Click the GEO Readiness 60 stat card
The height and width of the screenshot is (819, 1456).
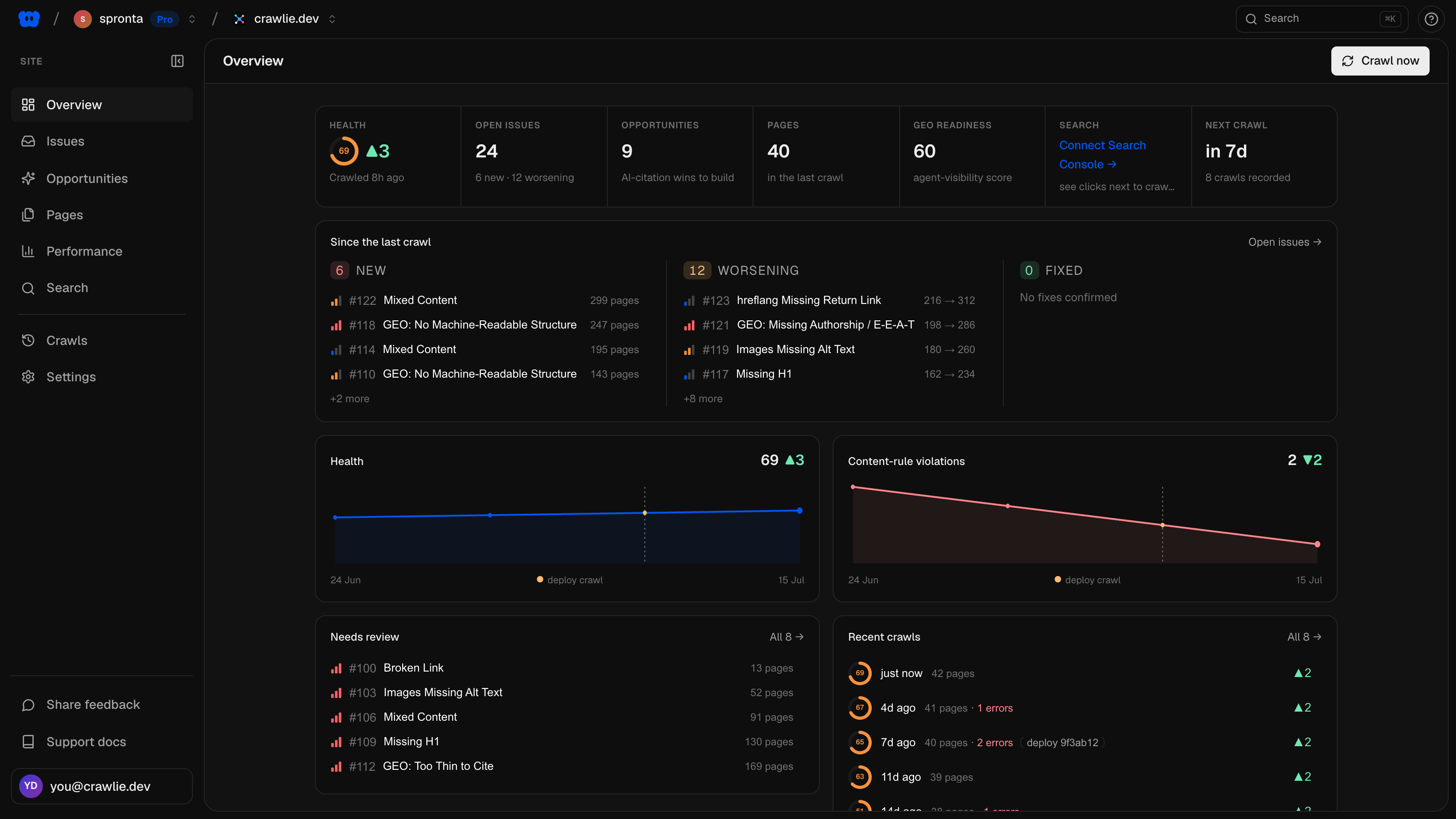point(972,157)
